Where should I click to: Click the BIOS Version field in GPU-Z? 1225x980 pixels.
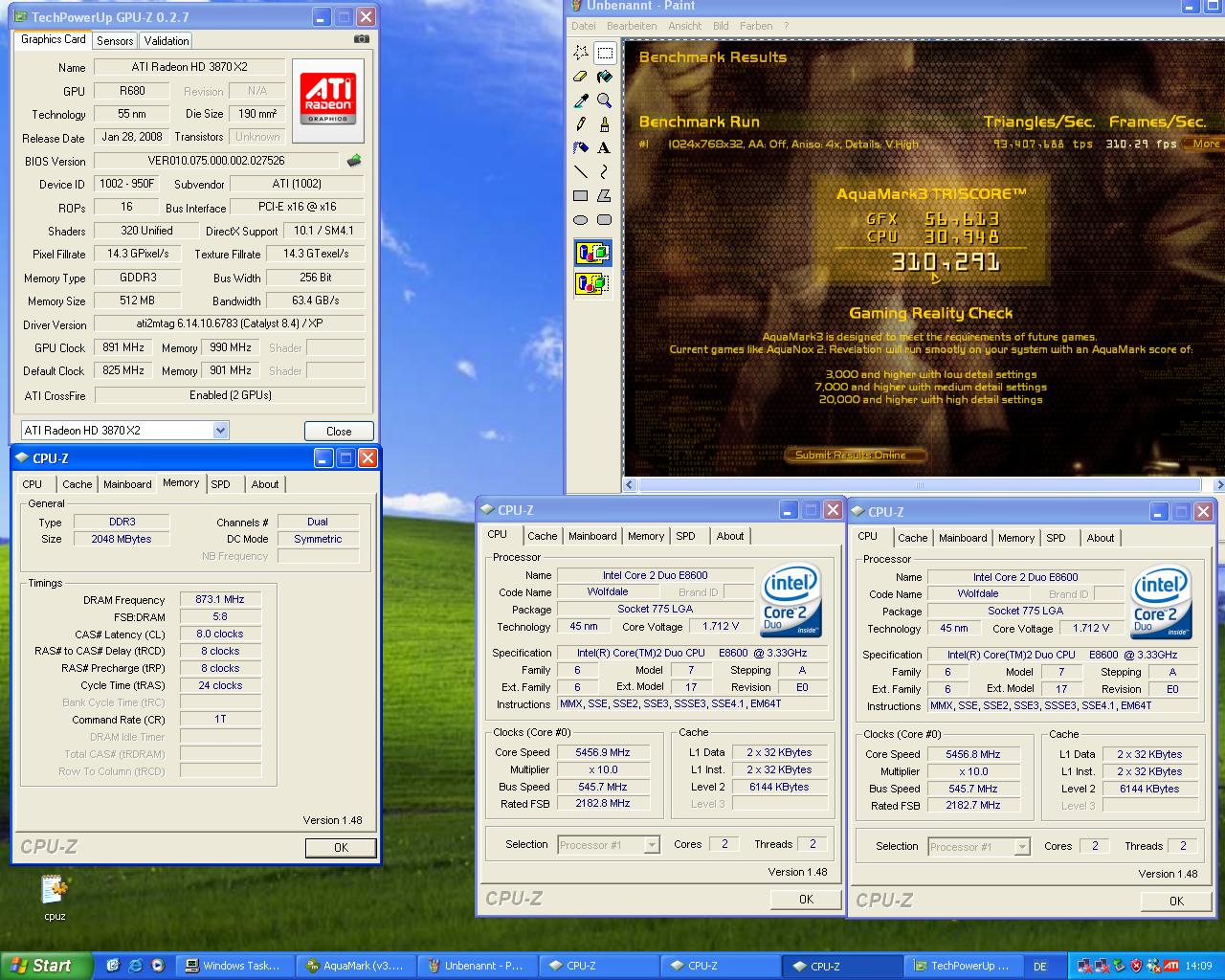(x=216, y=161)
